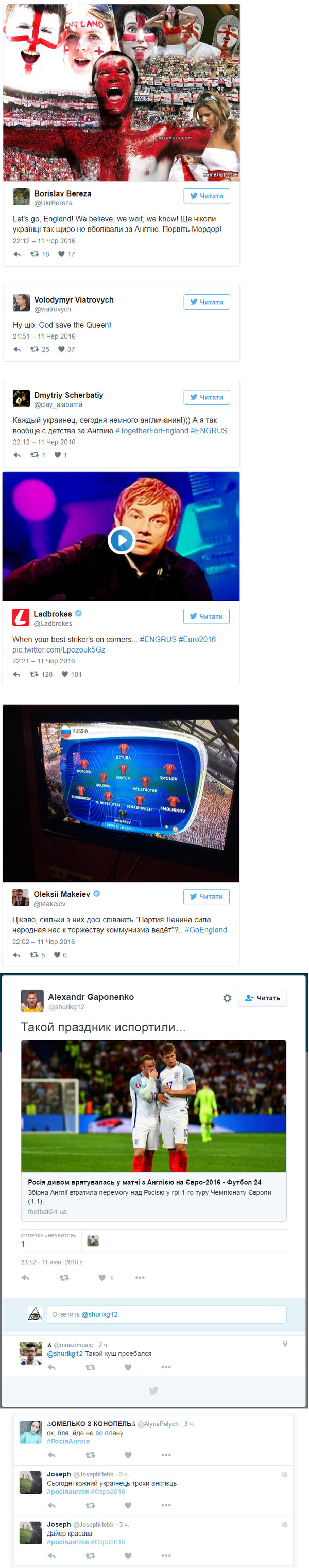The image size is (309, 1568).
Task: Retweet Oleksii Makeiev's tweet
Action: coord(34,955)
